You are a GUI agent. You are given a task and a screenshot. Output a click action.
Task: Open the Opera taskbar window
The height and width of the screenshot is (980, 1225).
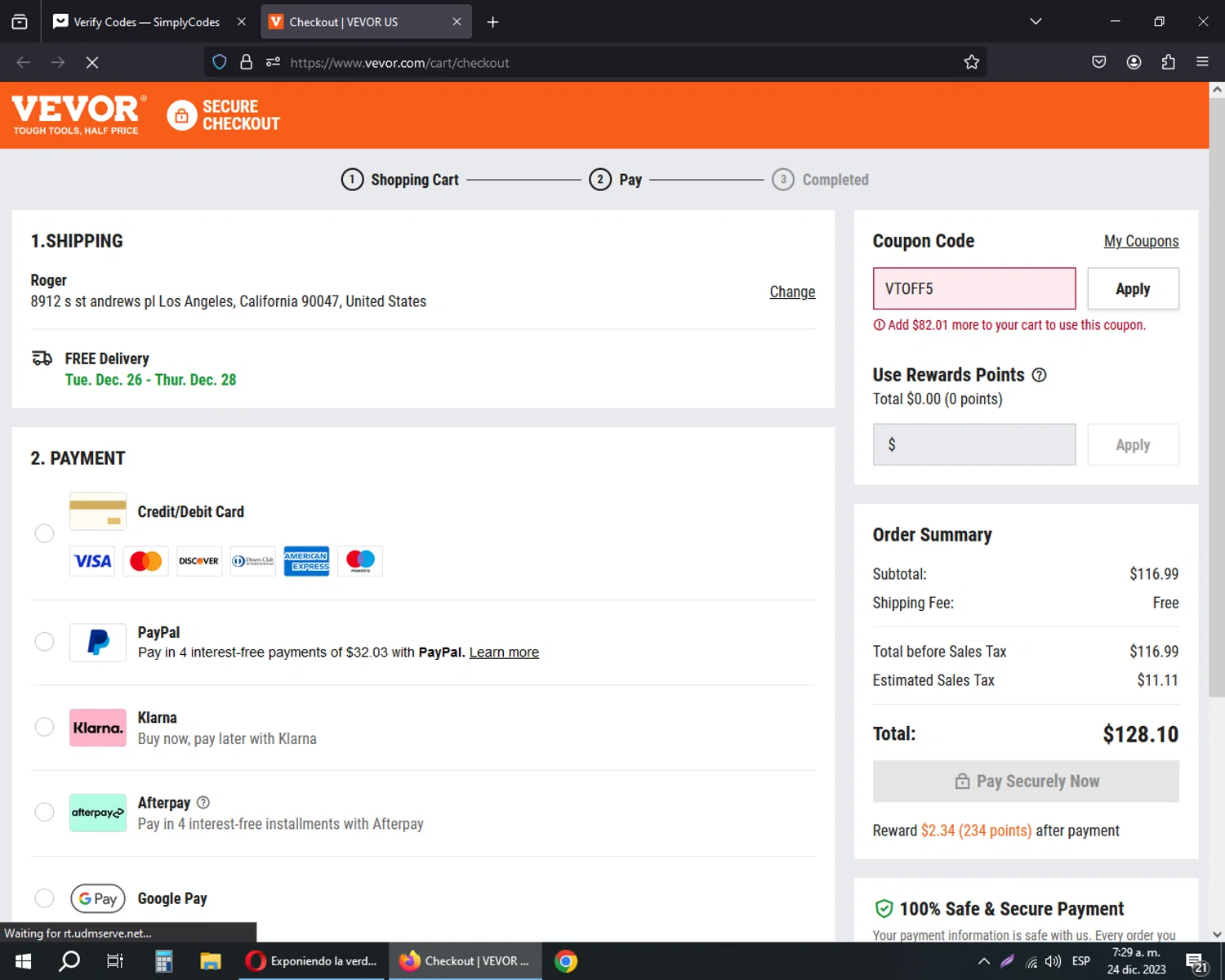(x=312, y=961)
